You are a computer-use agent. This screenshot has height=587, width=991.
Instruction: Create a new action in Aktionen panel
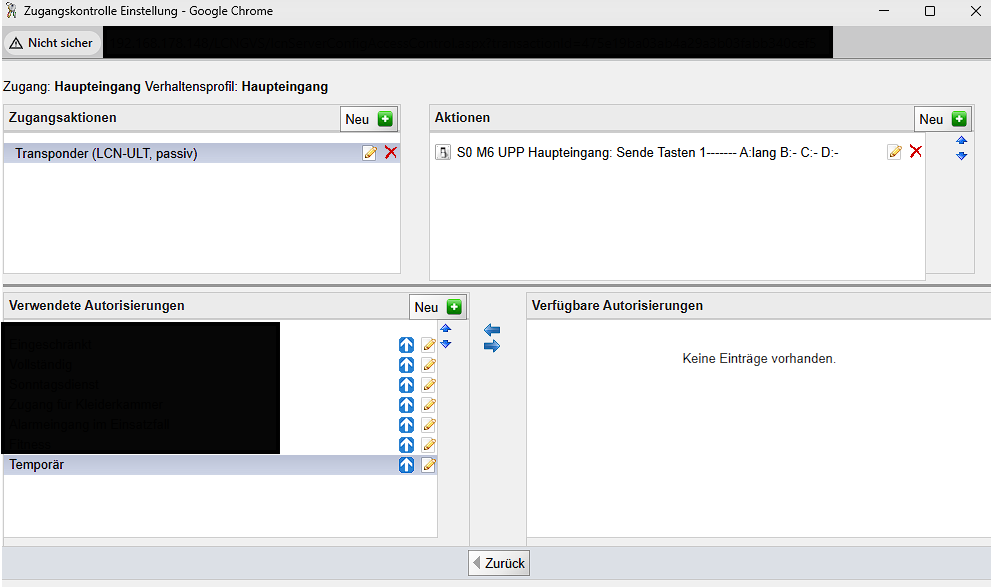[943, 119]
